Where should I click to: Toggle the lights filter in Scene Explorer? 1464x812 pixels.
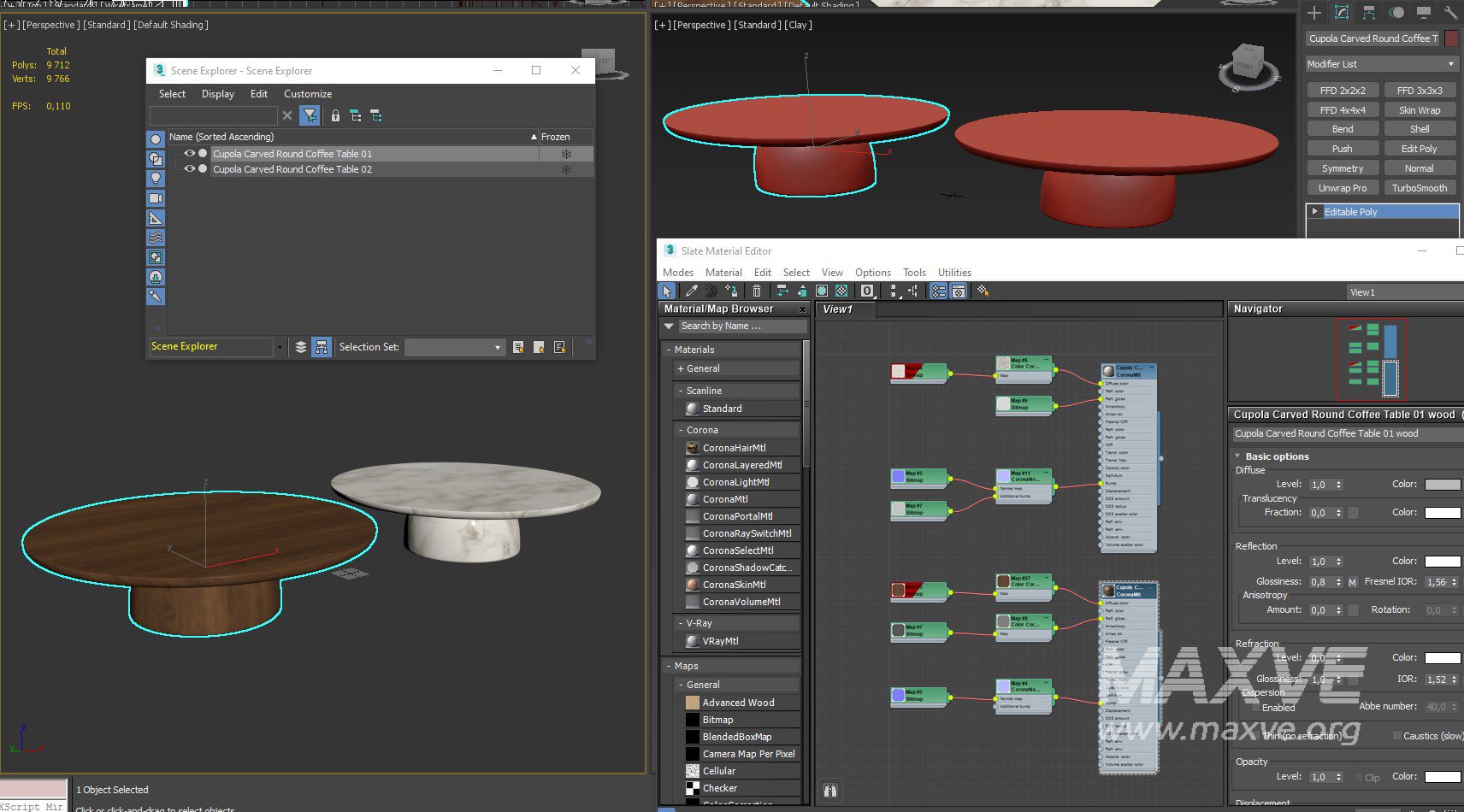coord(156,179)
